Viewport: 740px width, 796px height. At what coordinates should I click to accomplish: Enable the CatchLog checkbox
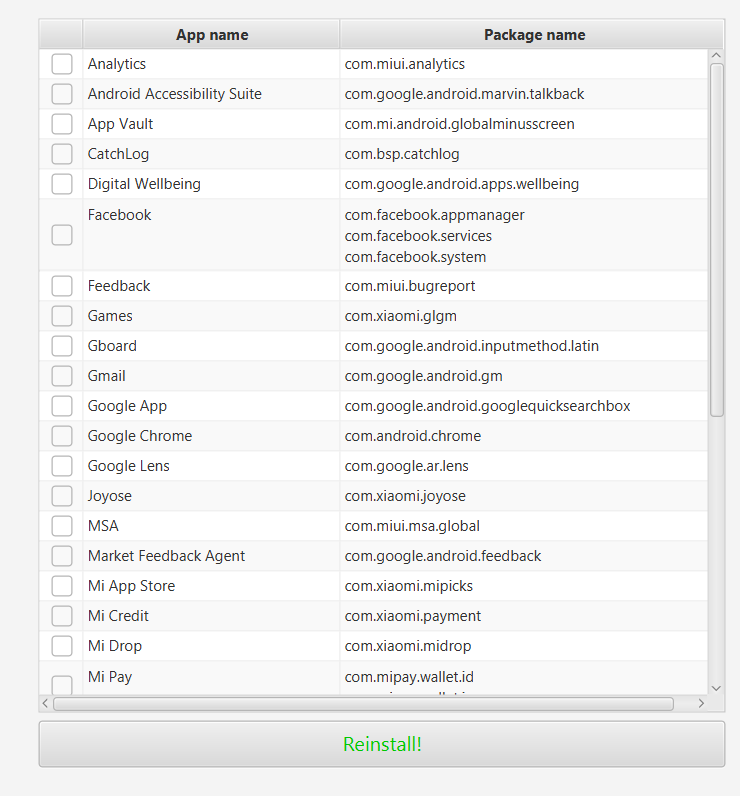(x=62, y=154)
